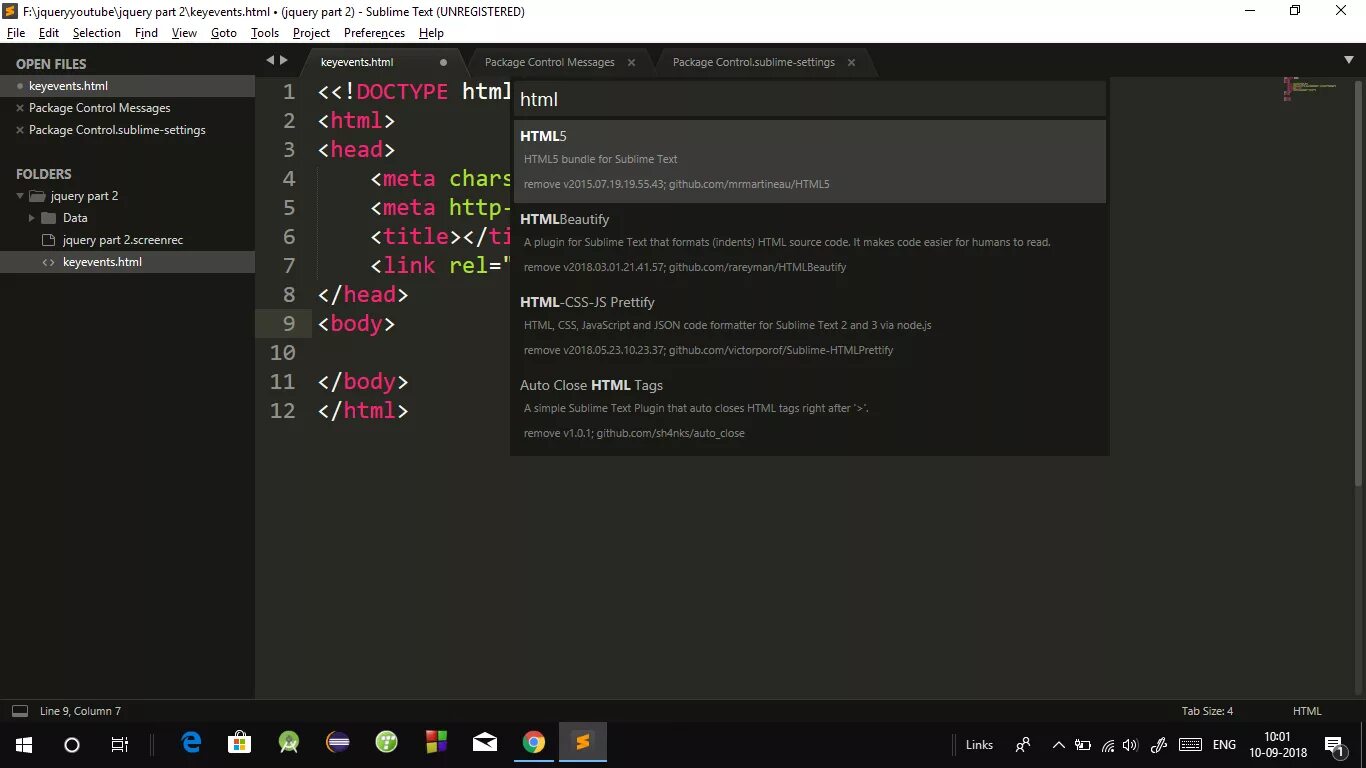
Task: Click Sublime Text taskbar icon
Action: 583,742
